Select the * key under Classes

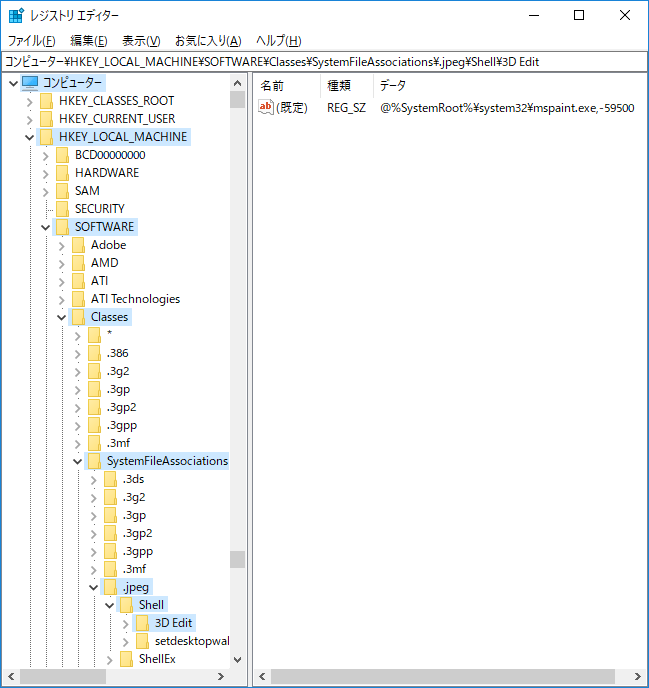tap(109, 335)
